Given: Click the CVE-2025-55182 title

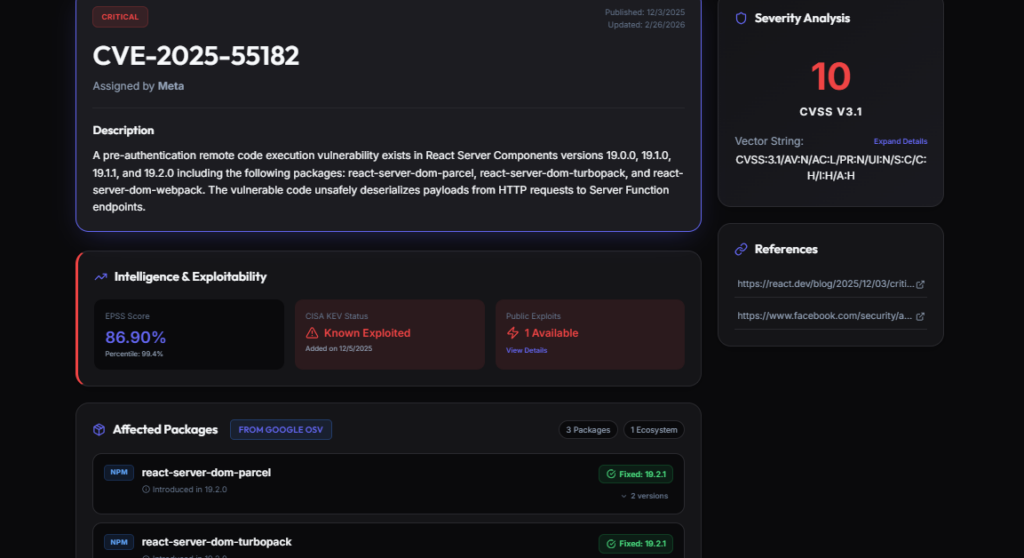Looking at the screenshot, I should [x=196, y=56].
